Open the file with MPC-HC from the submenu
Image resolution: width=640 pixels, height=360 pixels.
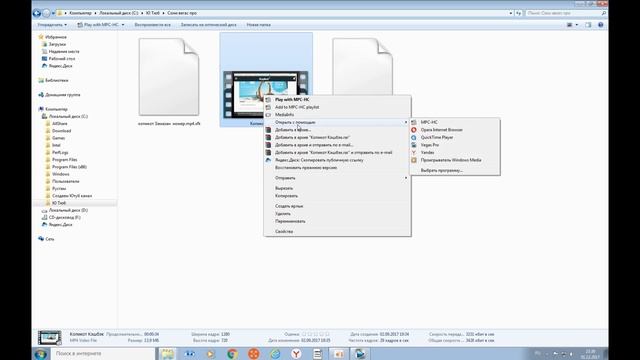pyautogui.click(x=429, y=122)
